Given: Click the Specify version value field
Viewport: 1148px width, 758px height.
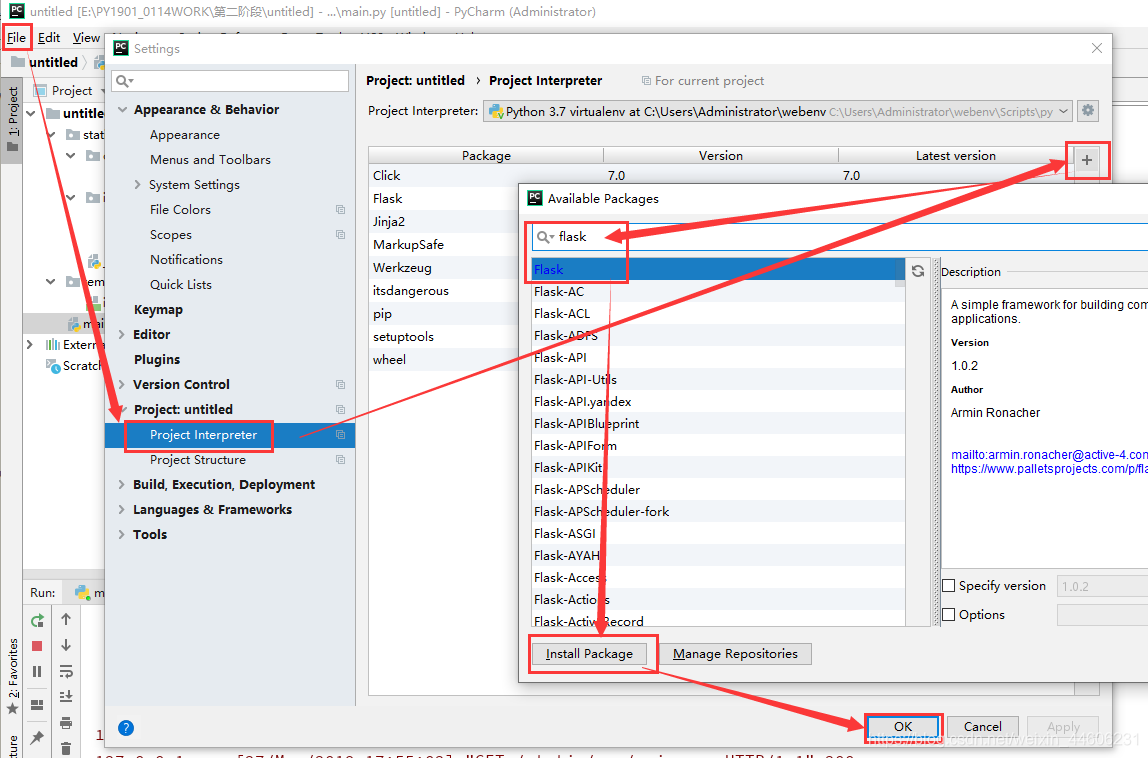Looking at the screenshot, I should 1102,586.
